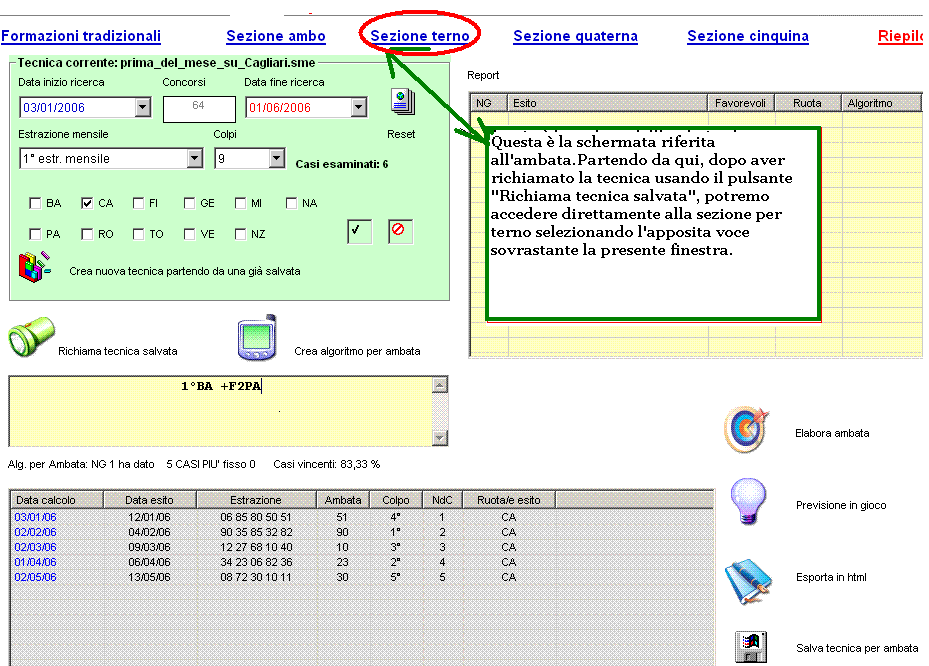Enable the GE wheel checkbox
The height and width of the screenshot is (666, 929).
(189, 203)
